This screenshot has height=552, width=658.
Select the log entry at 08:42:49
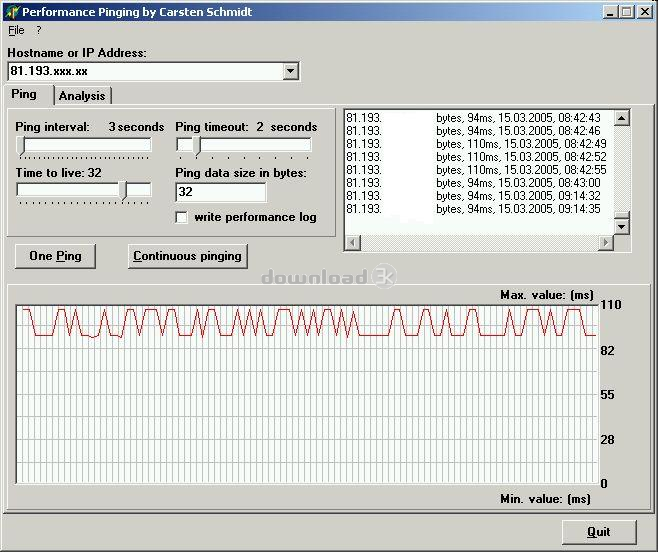coord(476,144)
